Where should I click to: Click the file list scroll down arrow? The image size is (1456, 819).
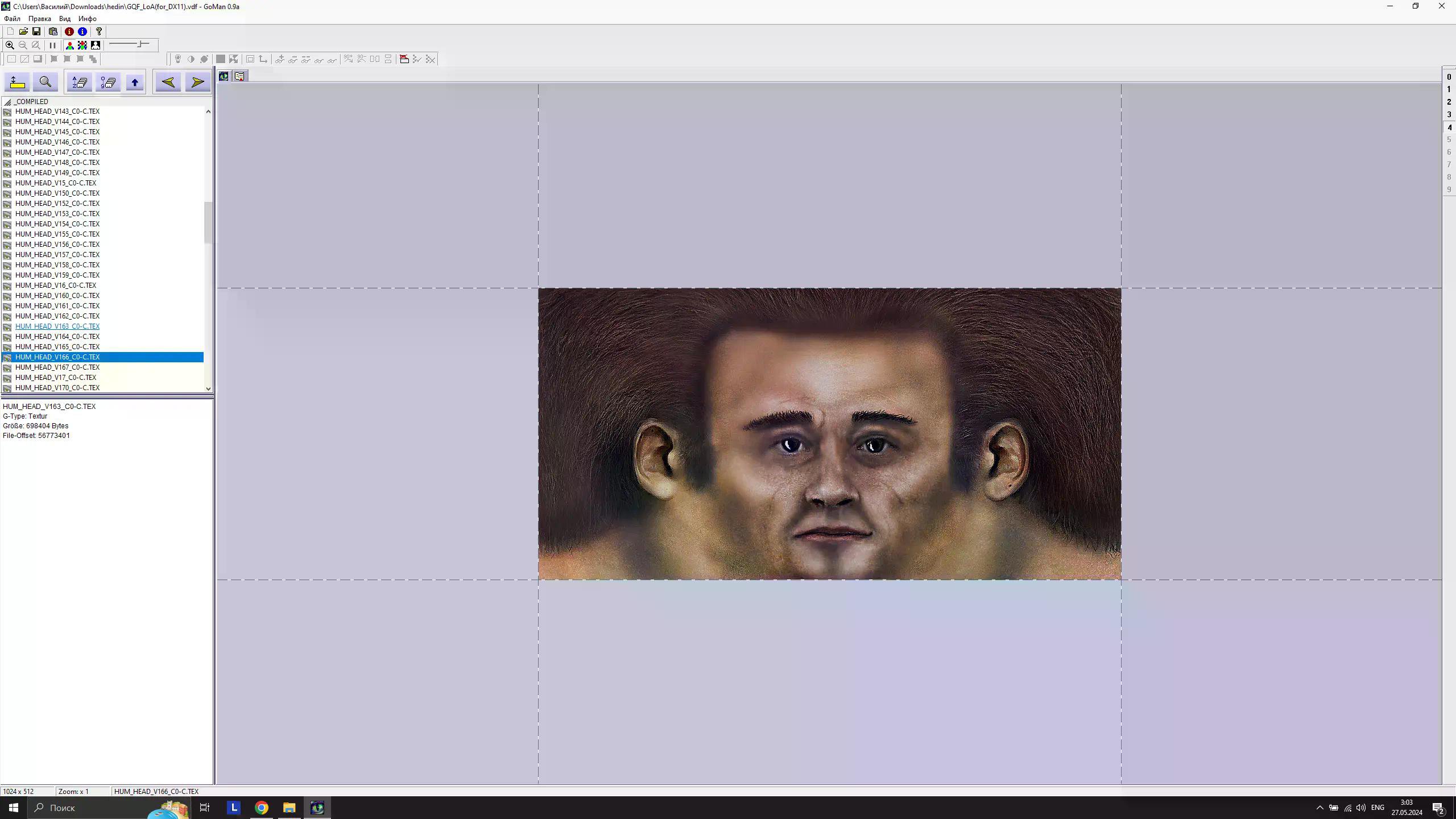click(x=208, y=388)
